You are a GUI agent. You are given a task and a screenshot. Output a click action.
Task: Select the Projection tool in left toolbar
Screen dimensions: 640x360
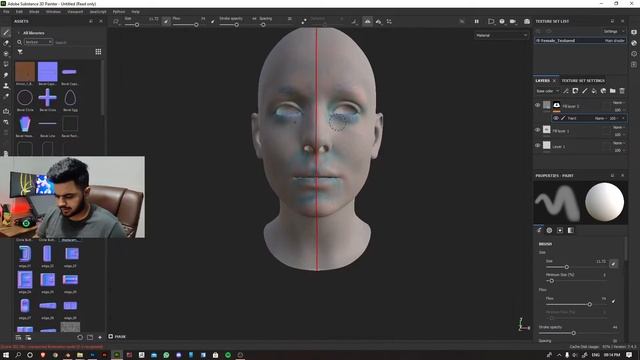pyautogui.click(x=6, y=53)
